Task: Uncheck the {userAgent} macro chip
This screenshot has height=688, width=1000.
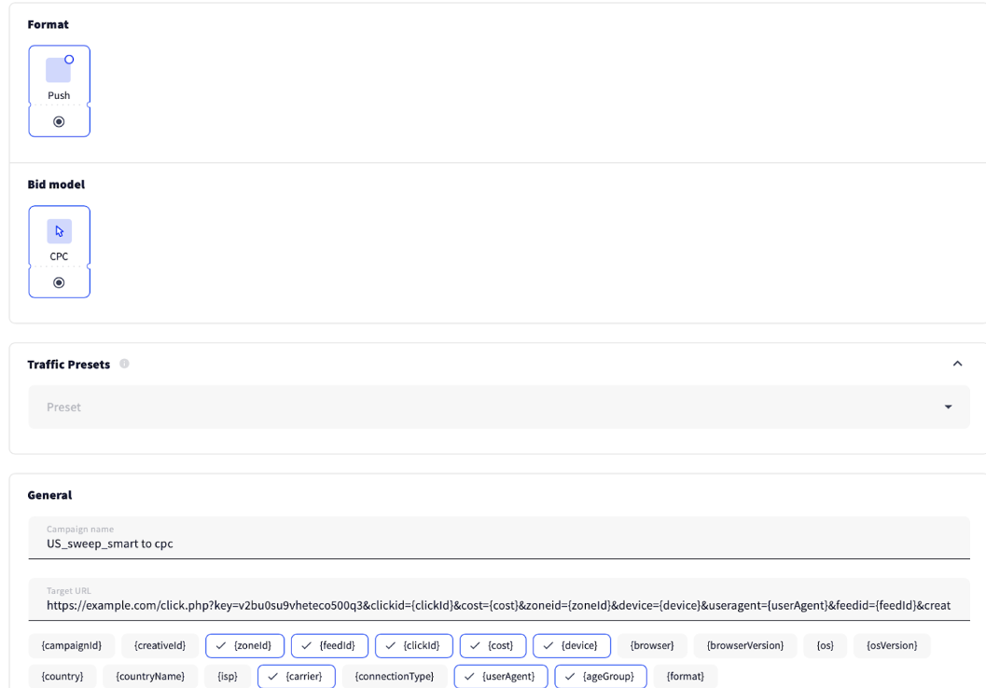Action: point(501,676)
